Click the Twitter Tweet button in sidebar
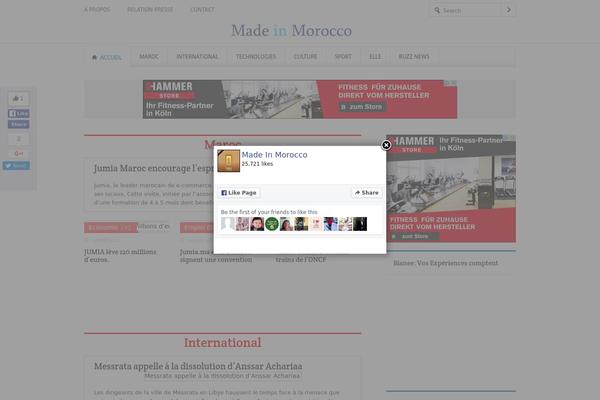600x400 pixels. (x=16, y=166)
